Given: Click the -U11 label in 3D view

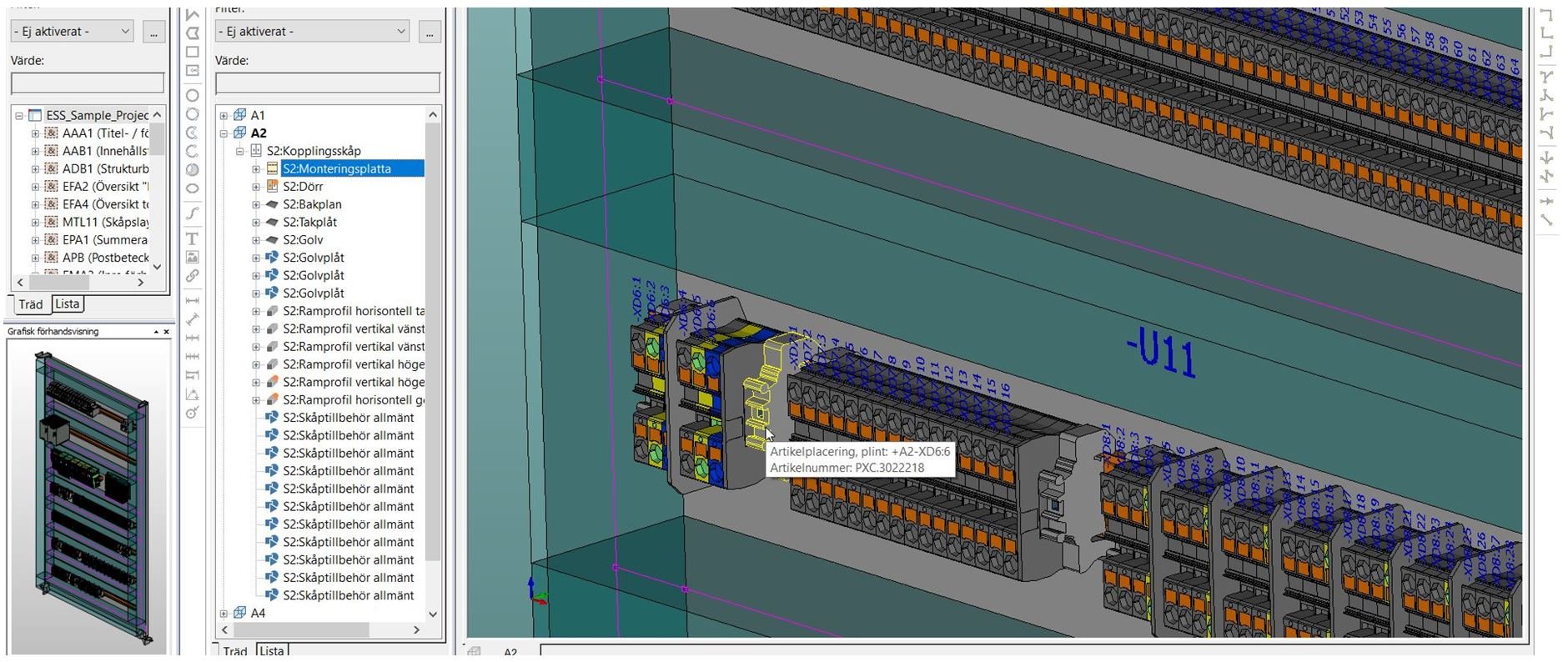Looking at the screenshot, I should 1162,353.
